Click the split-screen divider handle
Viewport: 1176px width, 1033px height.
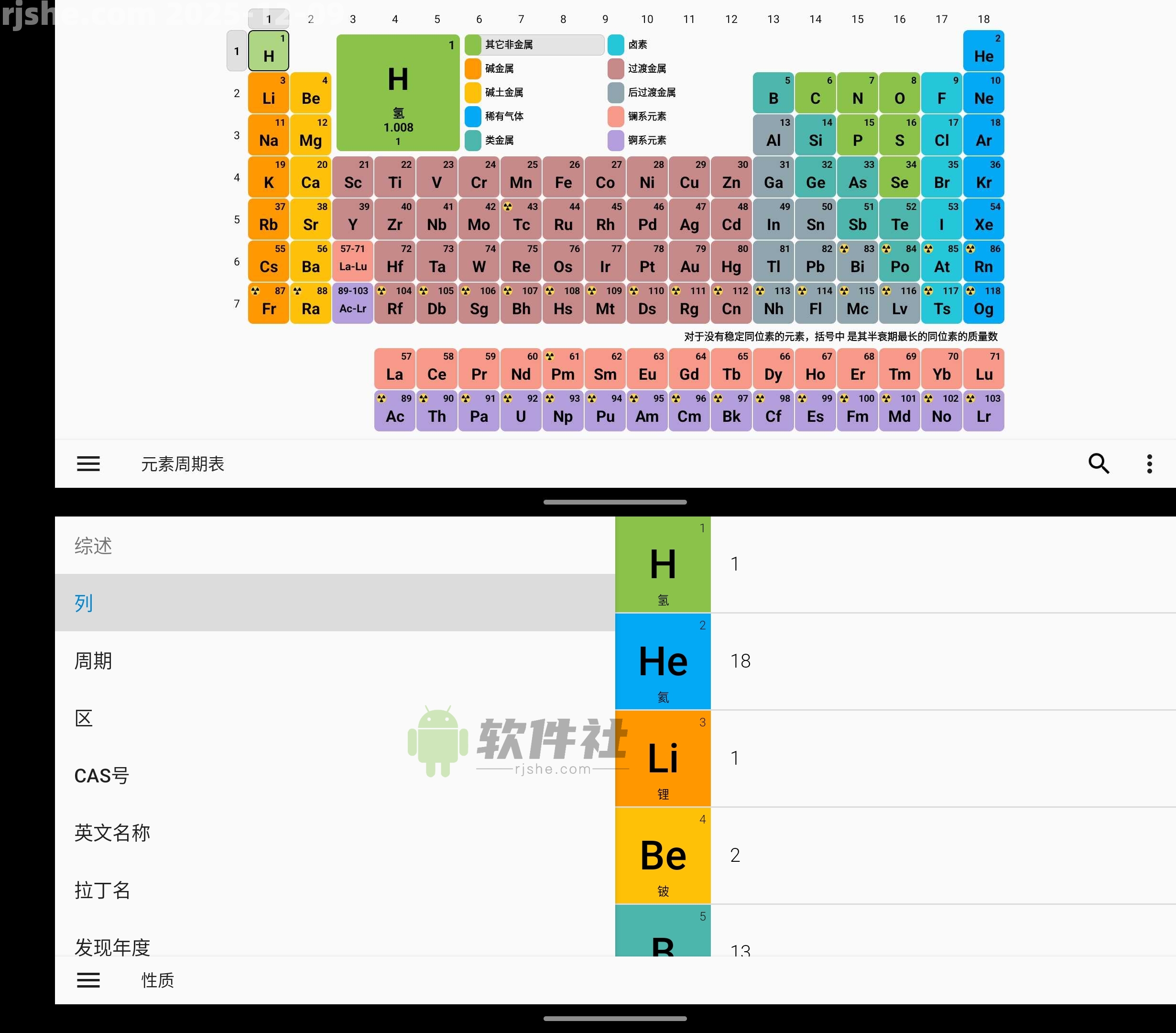click(615, 501)
